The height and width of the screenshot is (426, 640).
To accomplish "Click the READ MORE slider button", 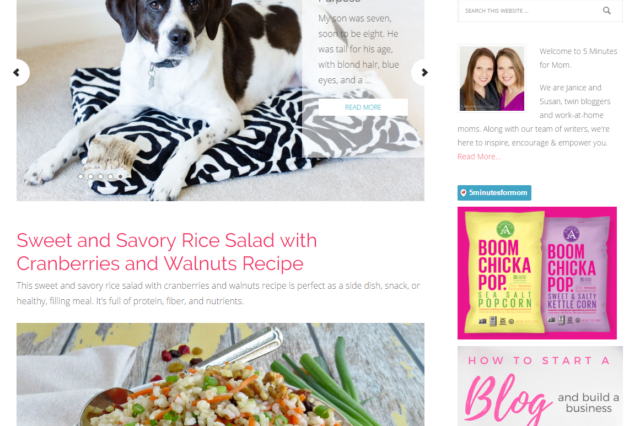I will pos(363,107).
